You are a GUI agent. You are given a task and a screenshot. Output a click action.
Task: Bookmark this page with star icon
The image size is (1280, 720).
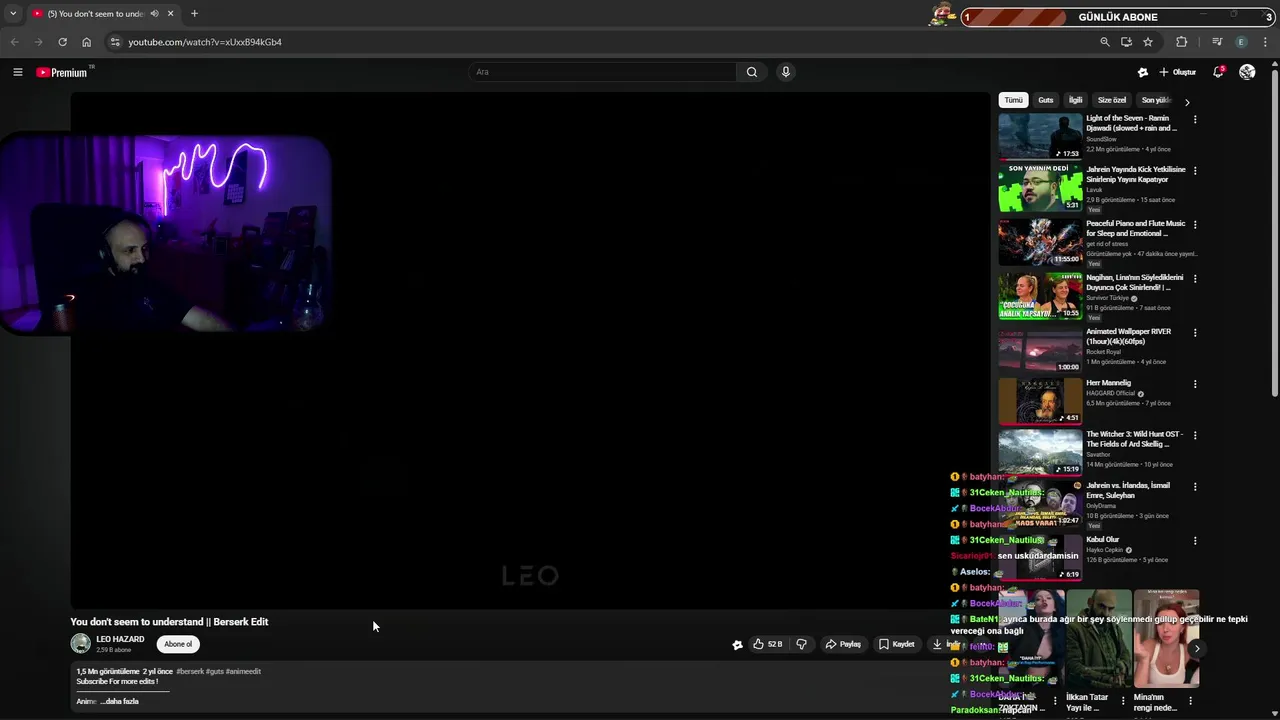(x=1148, y=42)
